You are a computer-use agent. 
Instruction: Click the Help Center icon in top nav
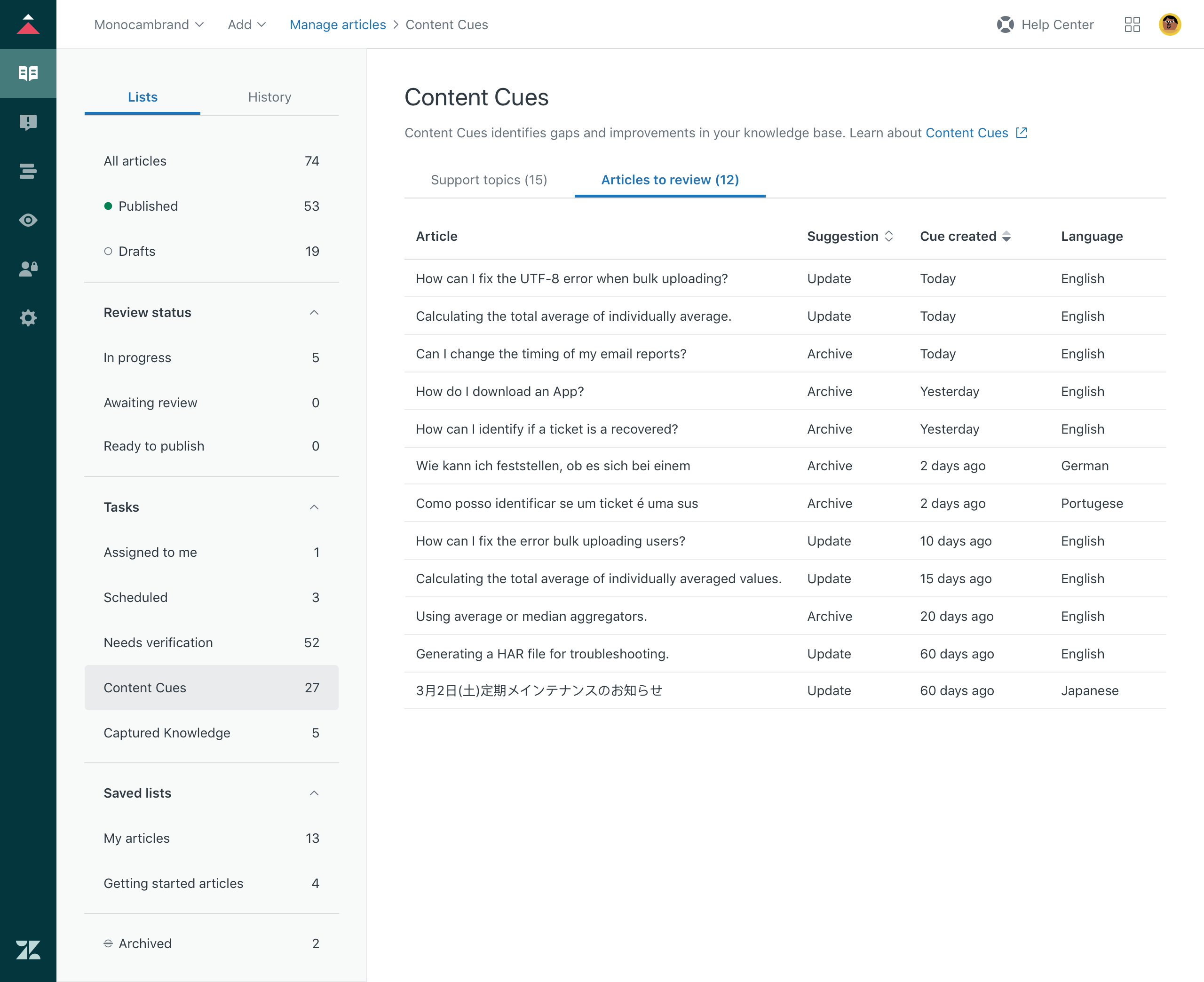(x=1006, y=24)
